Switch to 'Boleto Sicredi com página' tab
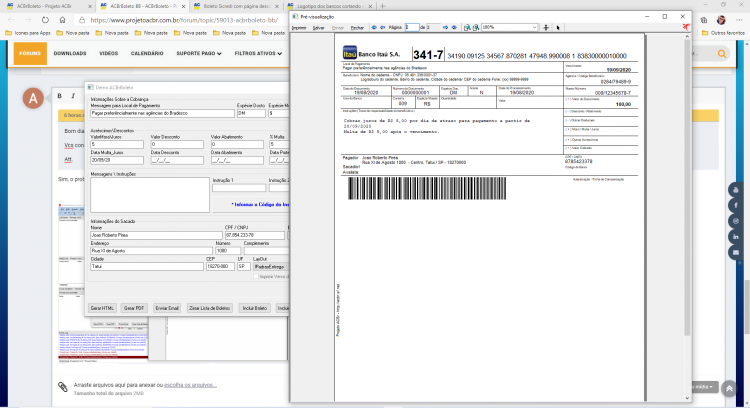 click(x=236, y=6)
